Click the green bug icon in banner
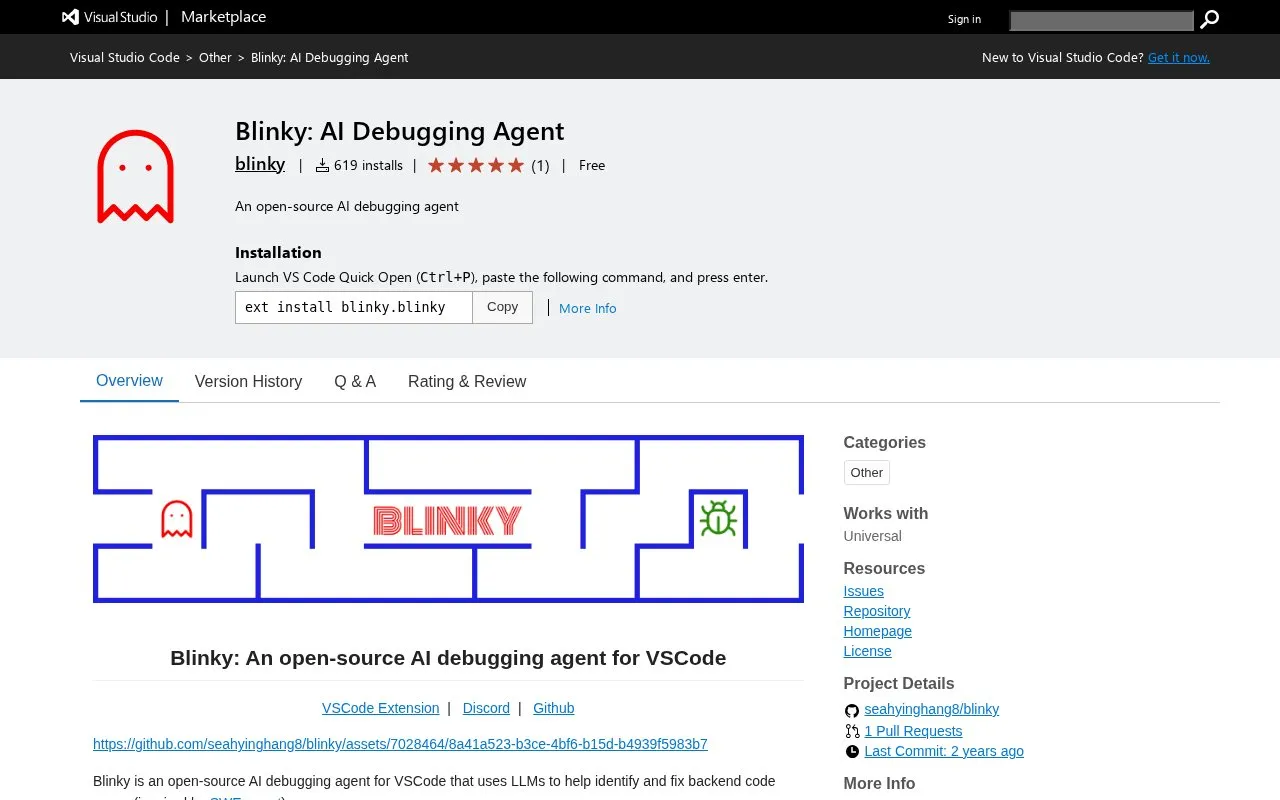The height and width of the screenshot is (800, 1280). 718,518
